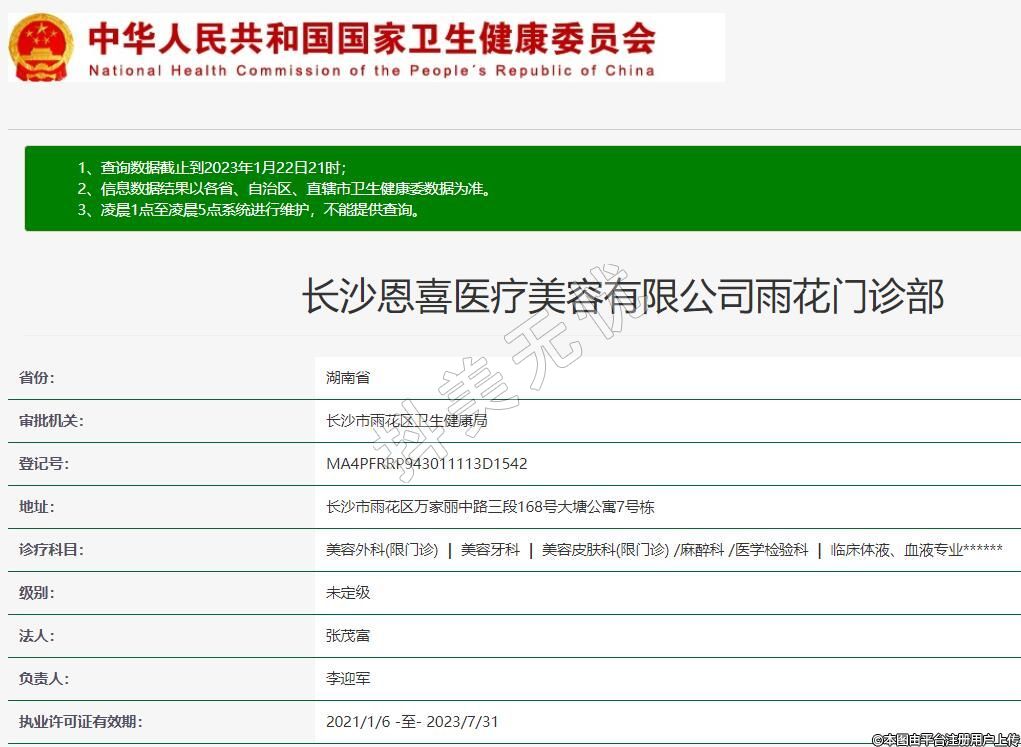Click the 执业许可证有效期 row label
The height and width of the screenshot is (747, 1021).
80,721
